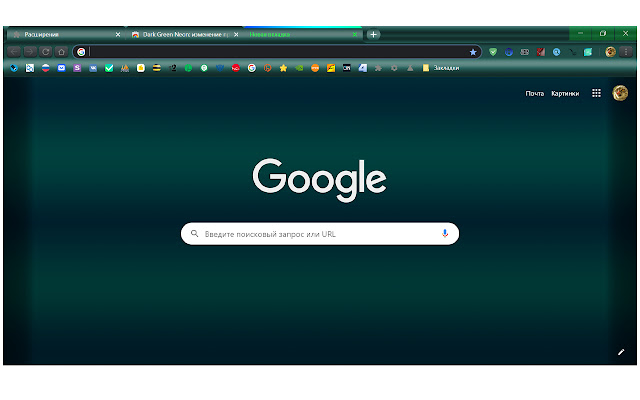The image size is (640, 400).
Task: Go back using the back arrow
Action: click(14, 52)
